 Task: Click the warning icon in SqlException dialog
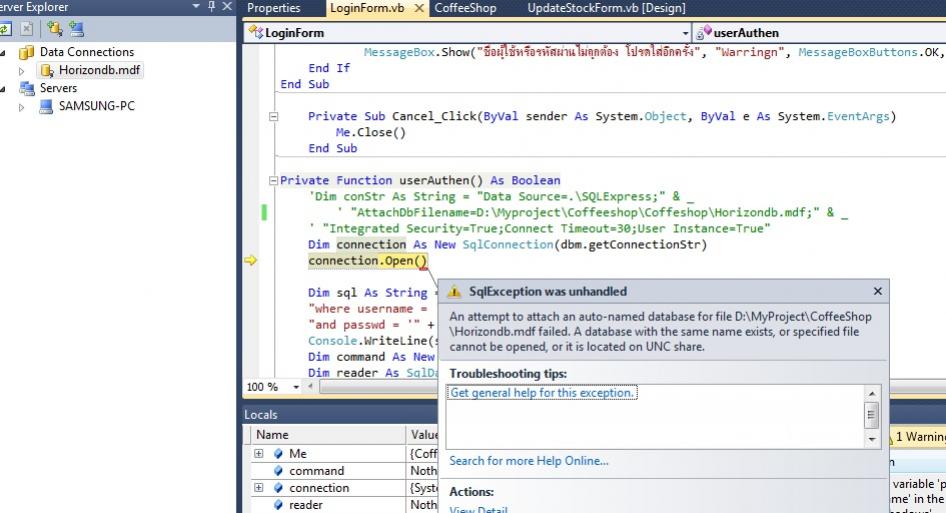pos(454,292)
